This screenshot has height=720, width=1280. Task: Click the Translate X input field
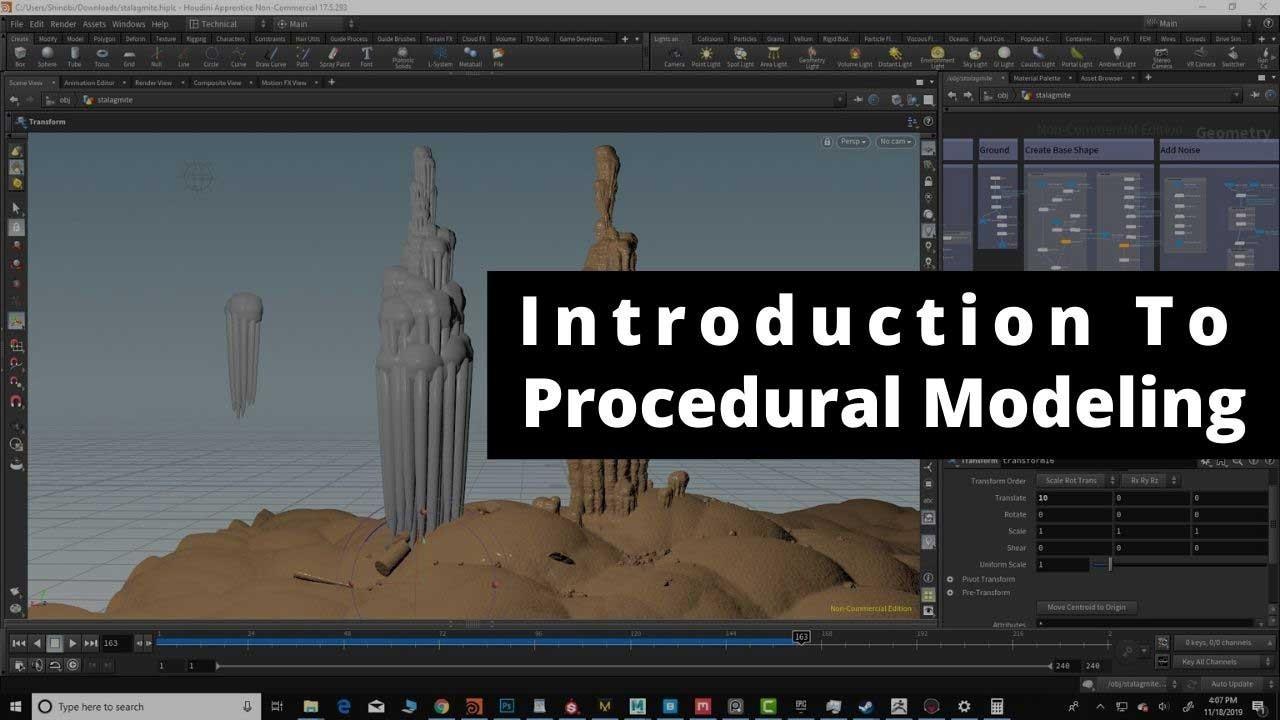coord(1074,498)
